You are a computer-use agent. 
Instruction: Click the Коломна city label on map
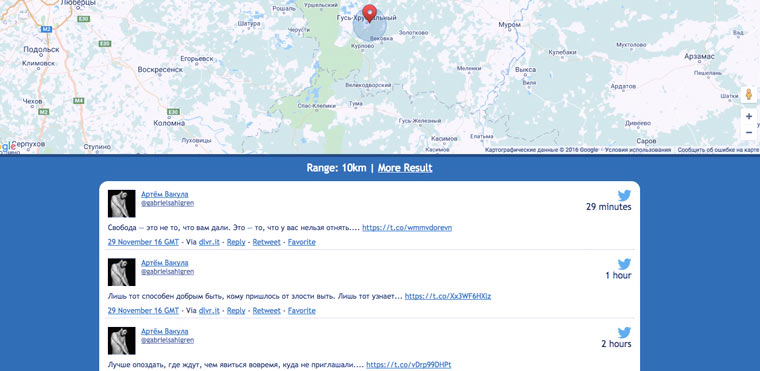[169, 123]
